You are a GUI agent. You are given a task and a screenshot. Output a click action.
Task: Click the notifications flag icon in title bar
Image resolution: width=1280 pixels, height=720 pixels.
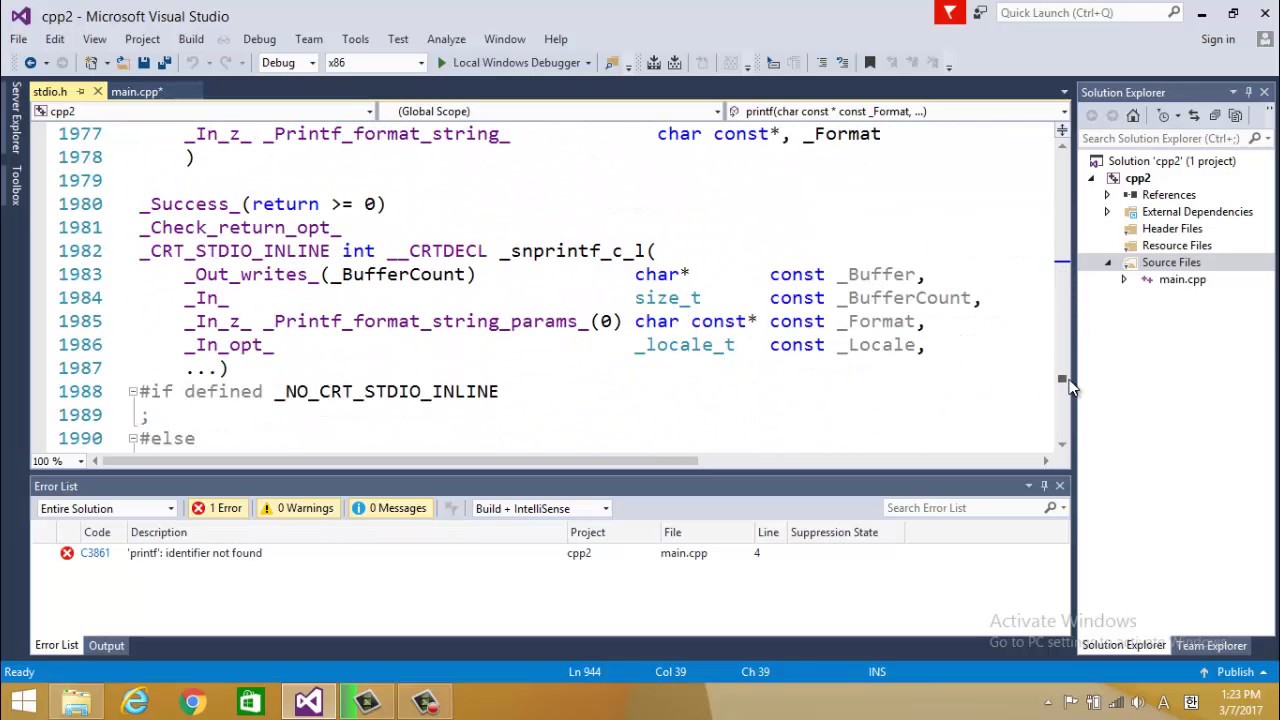click(949, 12)
